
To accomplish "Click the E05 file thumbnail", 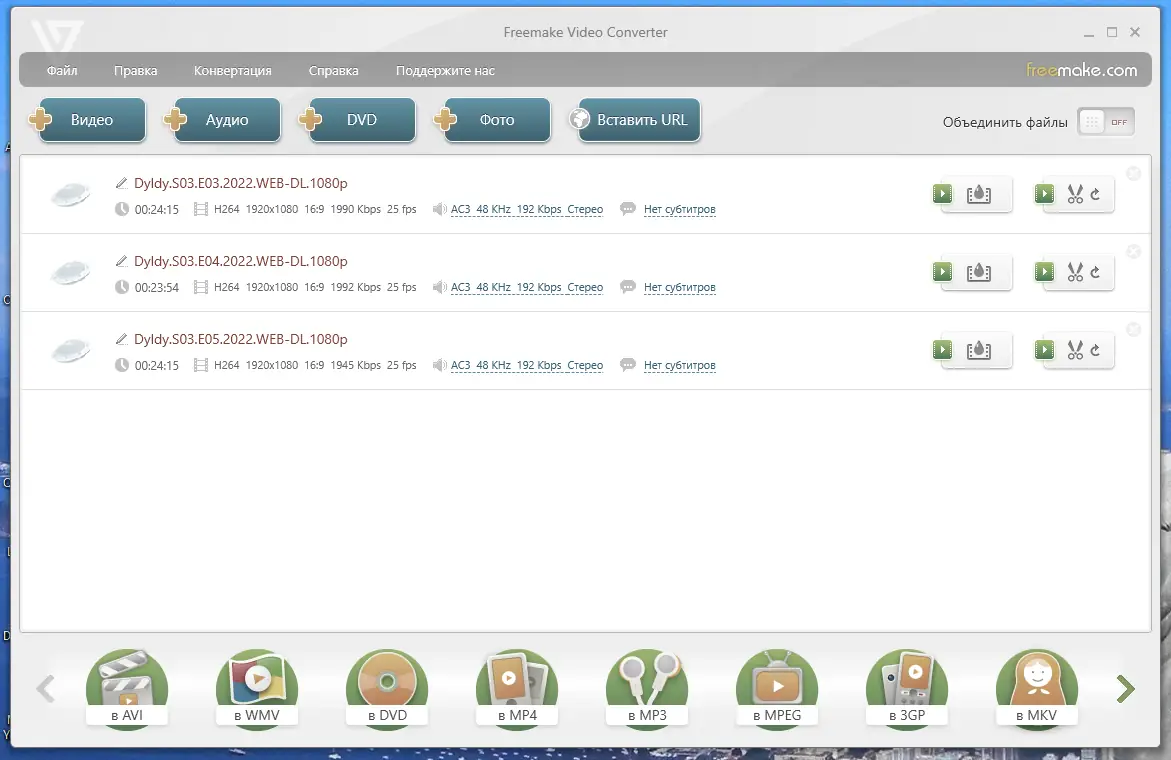I will tap(71, 351).
